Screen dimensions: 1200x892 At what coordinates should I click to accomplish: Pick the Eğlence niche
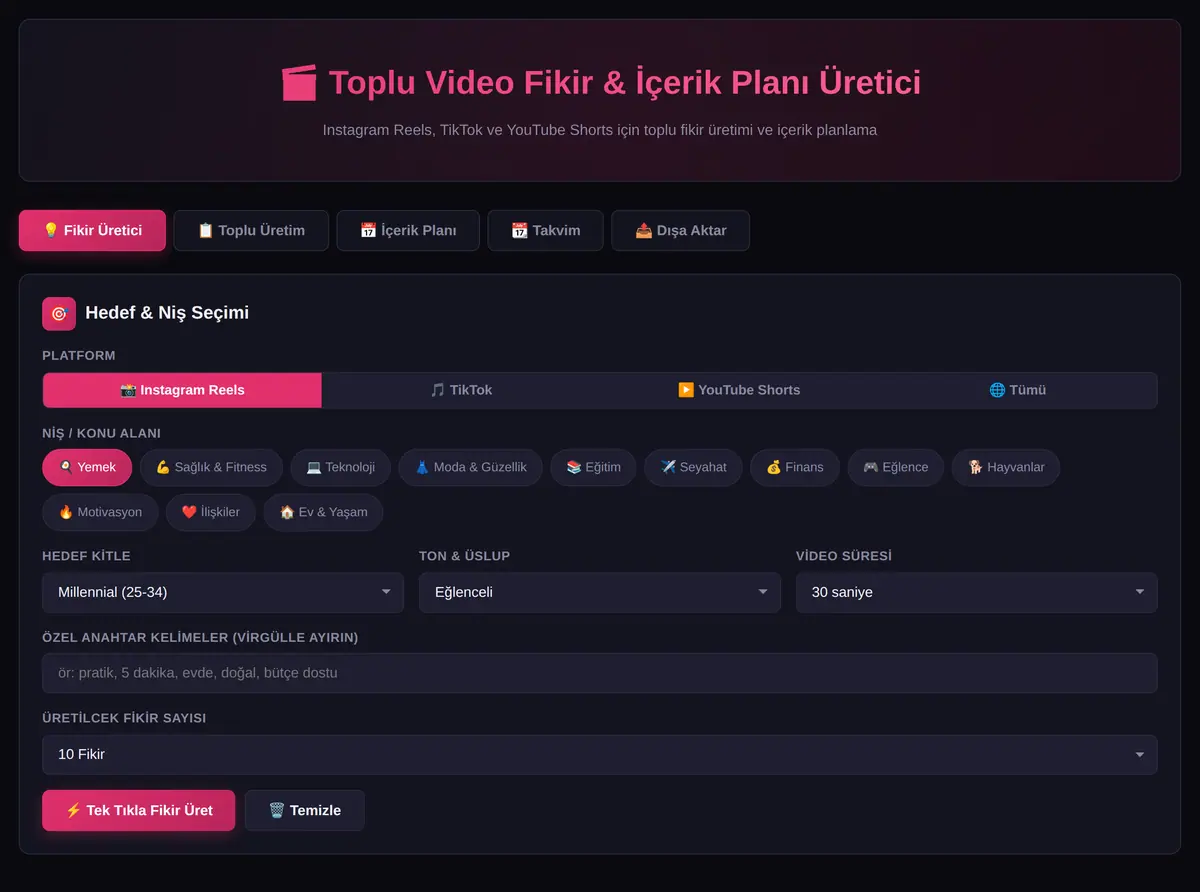pos(895,467)
